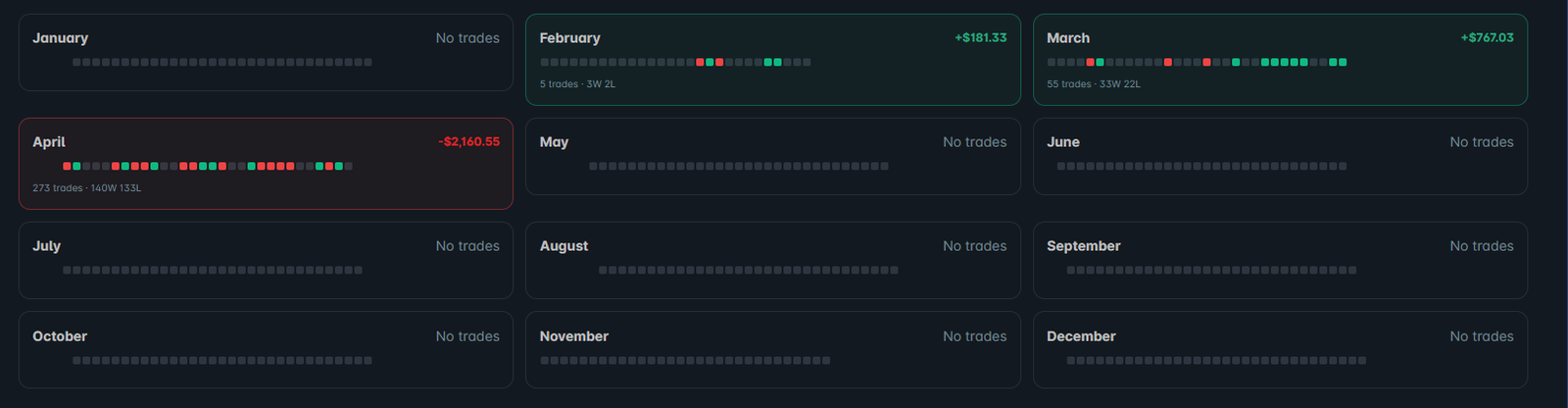The image size is (1568, 408).
Task: Click August's 'No trades' label
Action: pyautogui.click(x=975, y=246)
